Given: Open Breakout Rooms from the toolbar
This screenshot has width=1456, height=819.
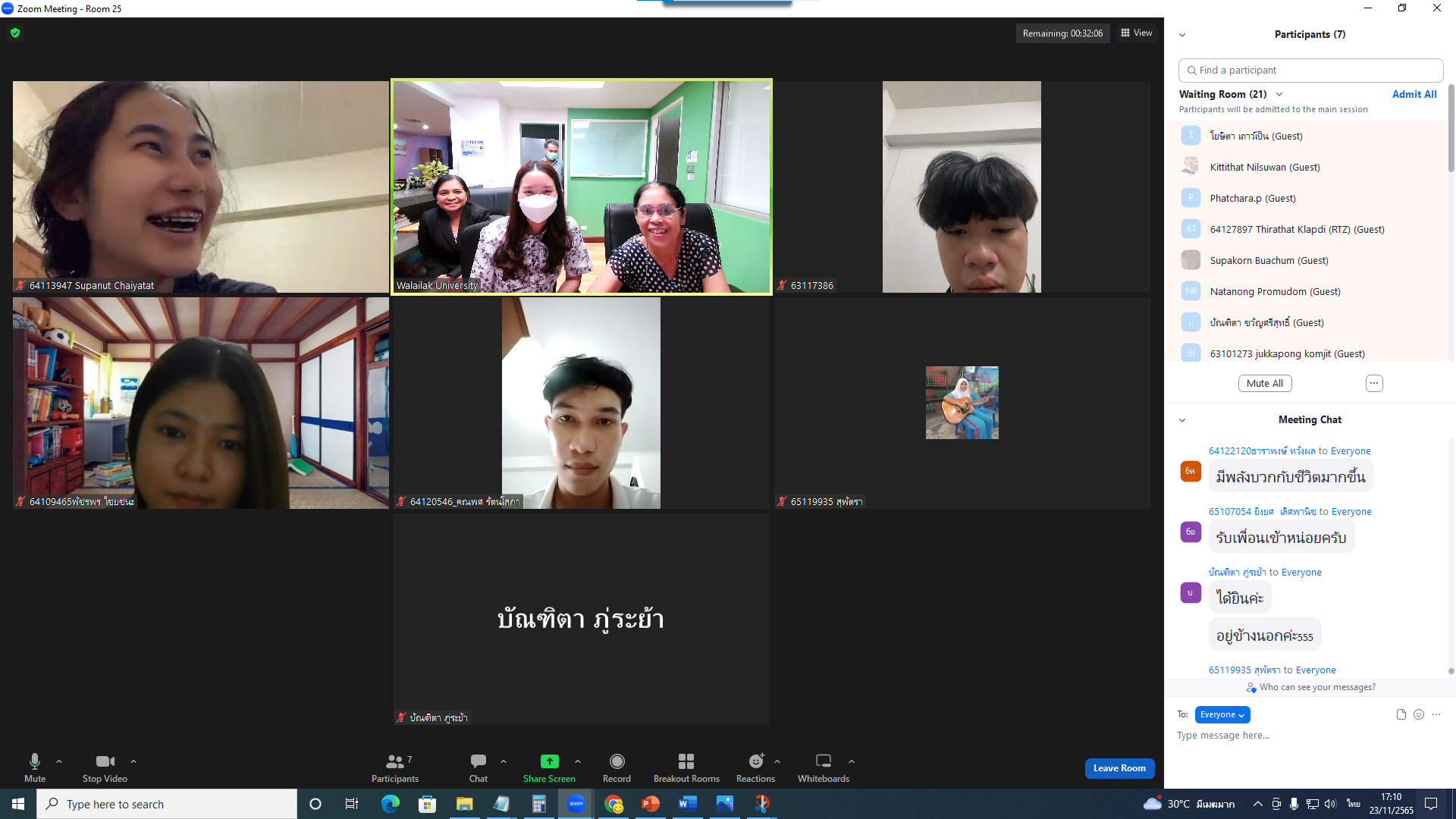Looking at the screenshot, I should [686, 761].
